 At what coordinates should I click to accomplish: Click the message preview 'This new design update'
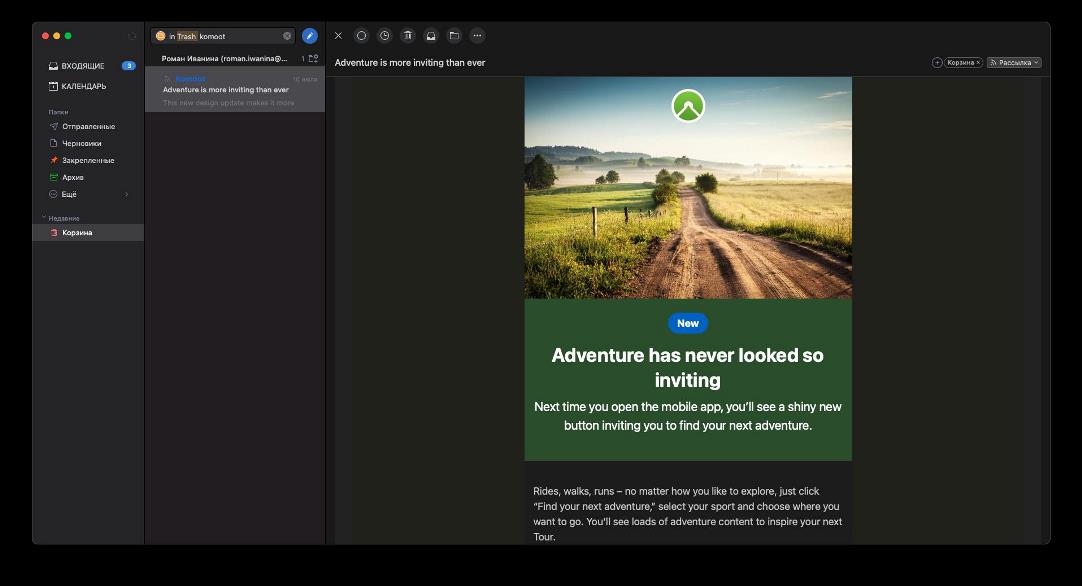tap(228, 103)
